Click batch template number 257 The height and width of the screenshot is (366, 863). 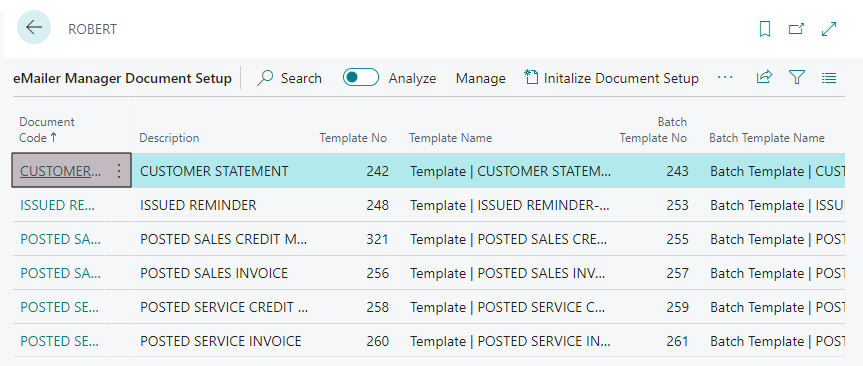(x=677, y=273)
